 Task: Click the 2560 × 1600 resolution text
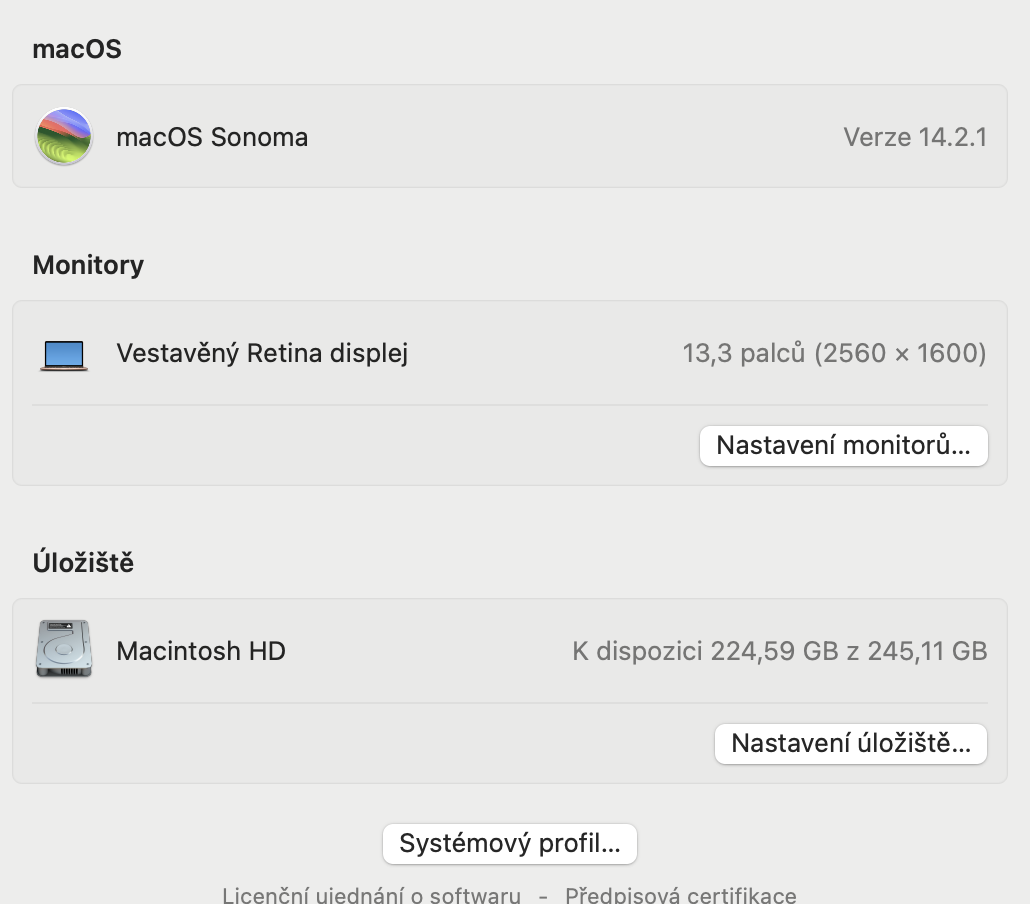[900, 353]
